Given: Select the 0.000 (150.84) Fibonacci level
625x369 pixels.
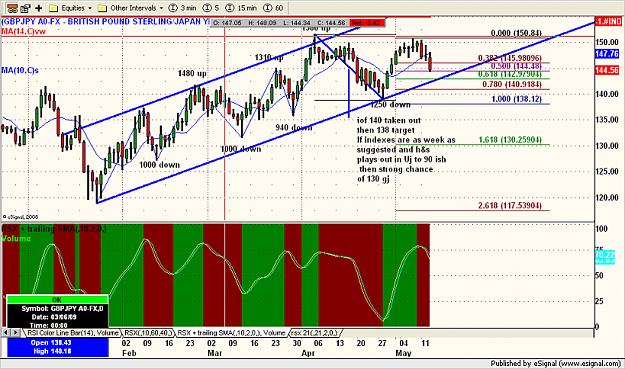Looking at the screenshot, I should [516, 33].
